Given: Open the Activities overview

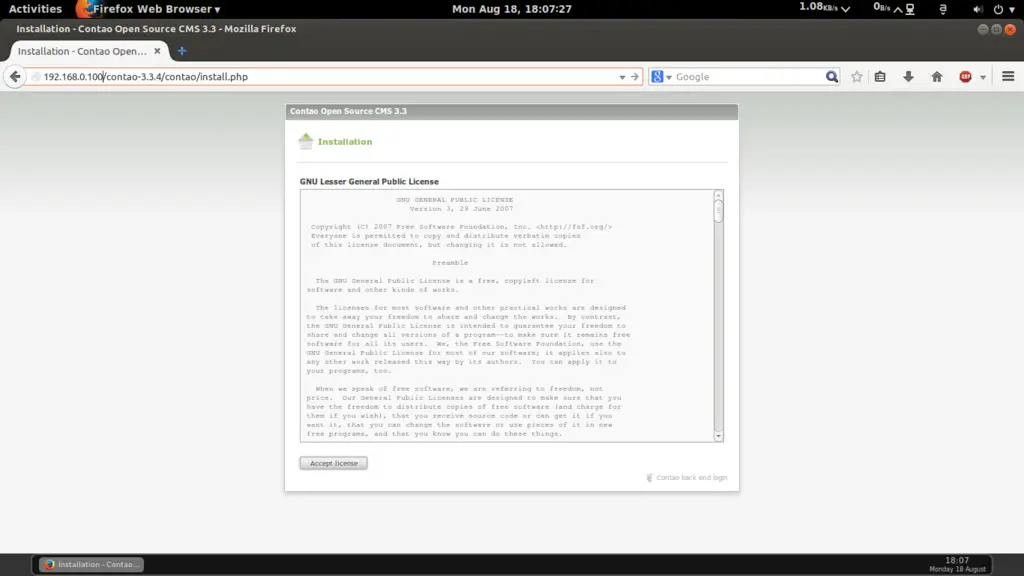Looking at the screenshot, I should (35, 8).
